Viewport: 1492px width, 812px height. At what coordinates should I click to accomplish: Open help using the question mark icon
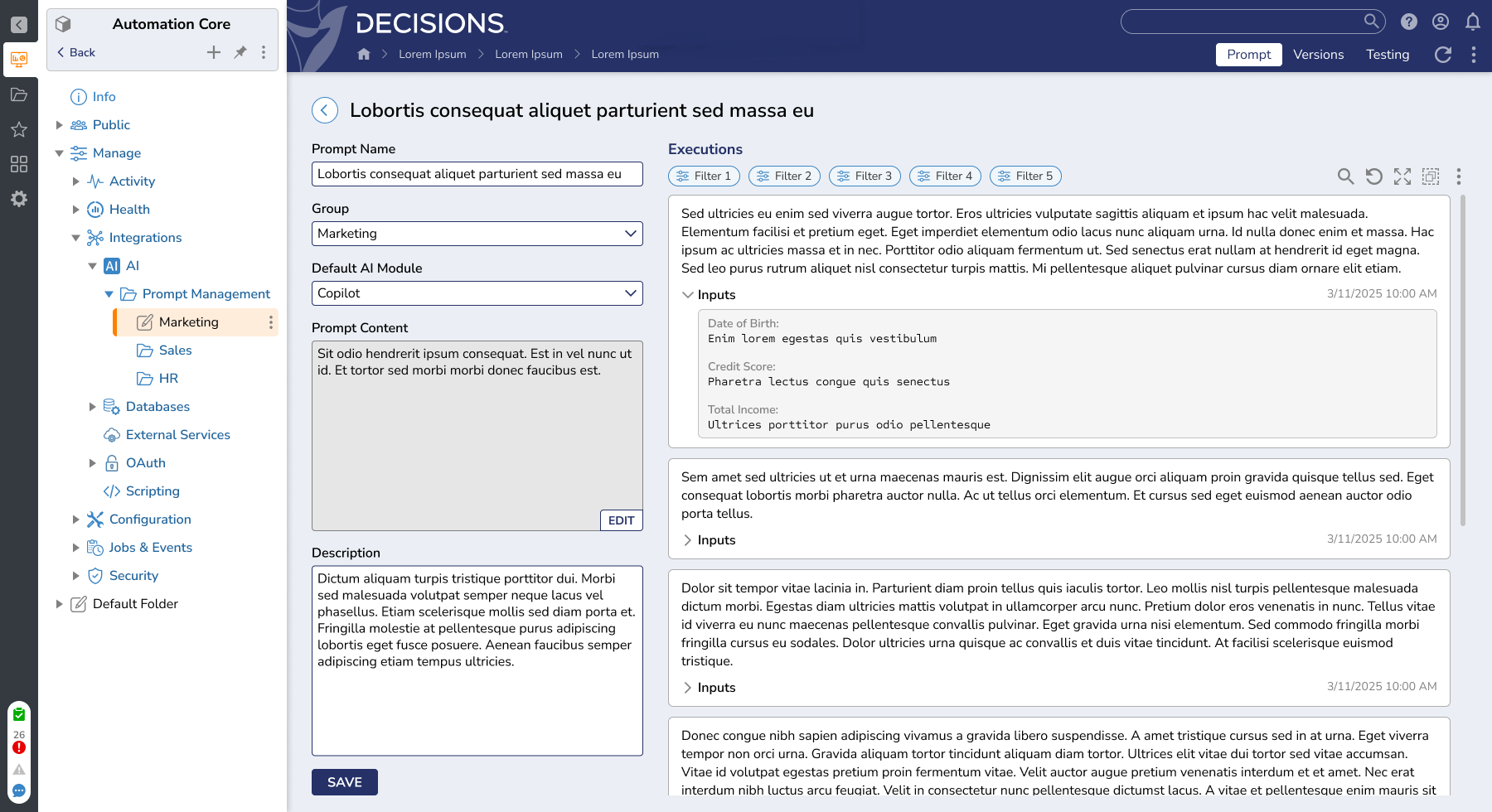(x=1408, y=22)
